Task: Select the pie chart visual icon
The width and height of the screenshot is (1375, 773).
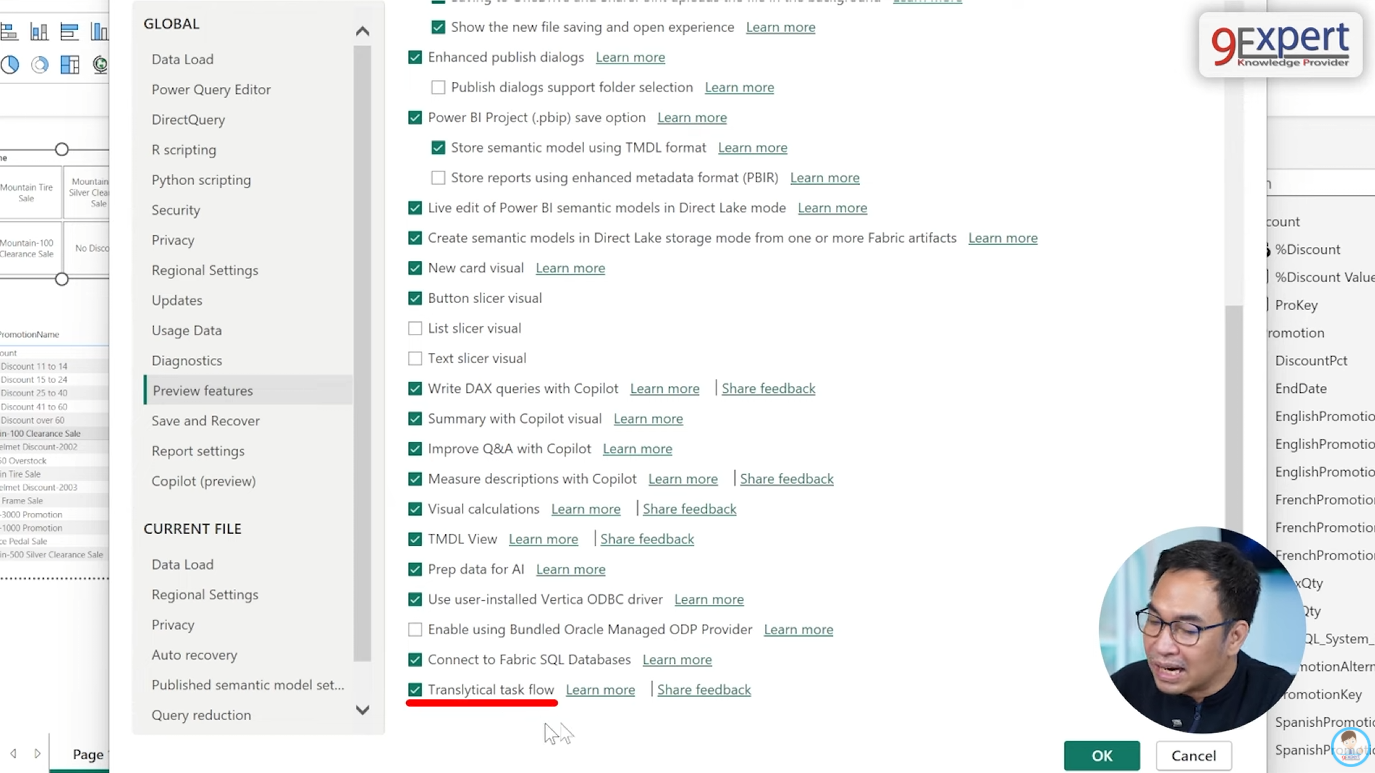Action: 9,64
